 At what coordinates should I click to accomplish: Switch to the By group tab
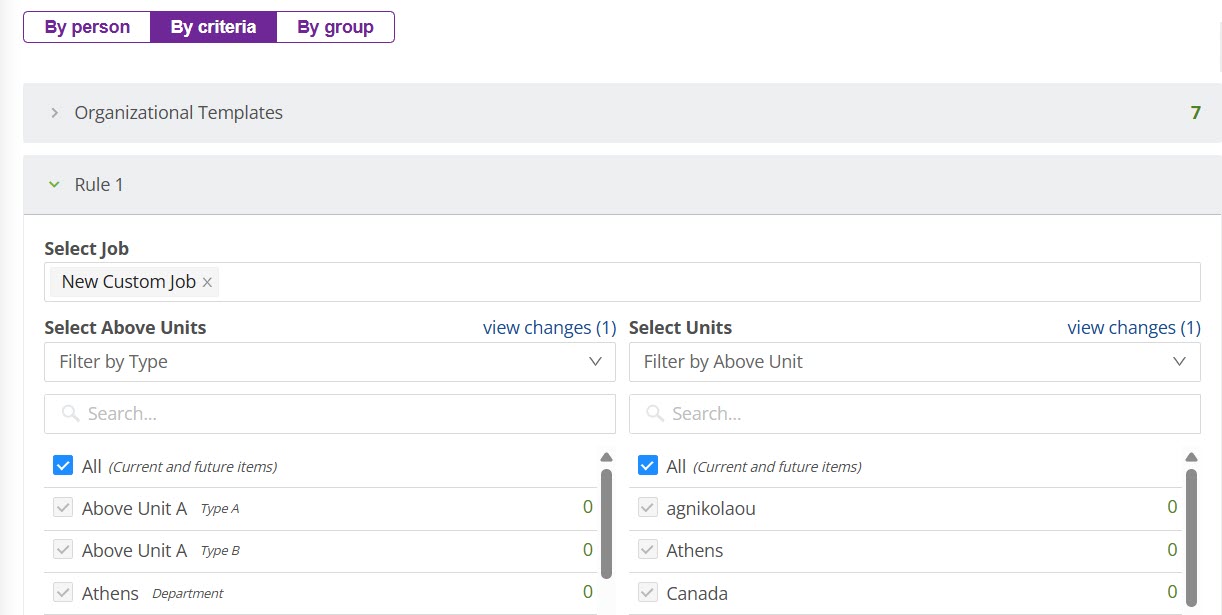pyautogui.click(x=335, y=27)
